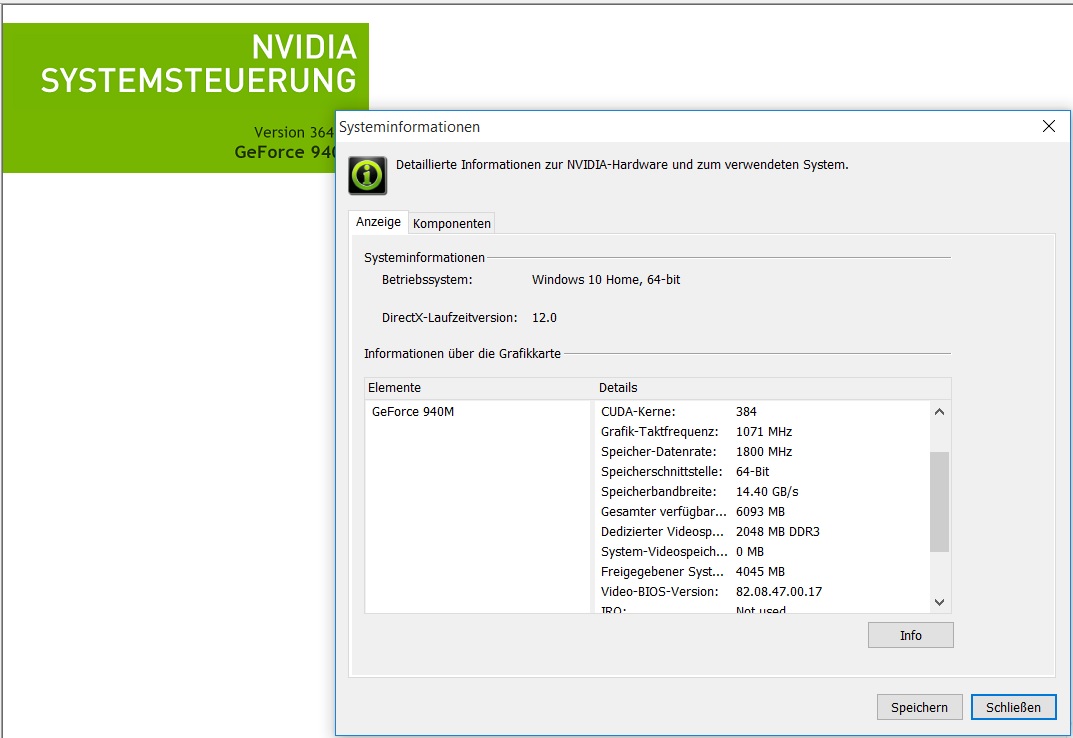Click the value 82.08.47.00.17
This screenshot has width=1073, height=738.
[x=779, y=591]
